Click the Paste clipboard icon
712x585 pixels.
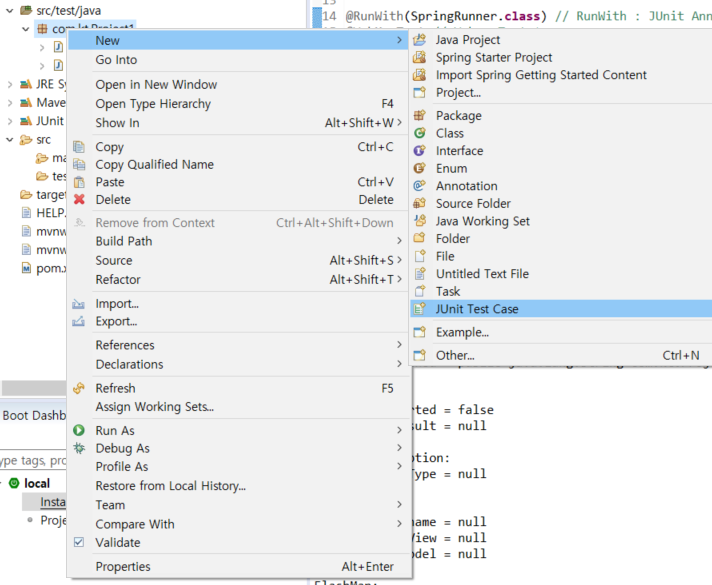[79, 182]
